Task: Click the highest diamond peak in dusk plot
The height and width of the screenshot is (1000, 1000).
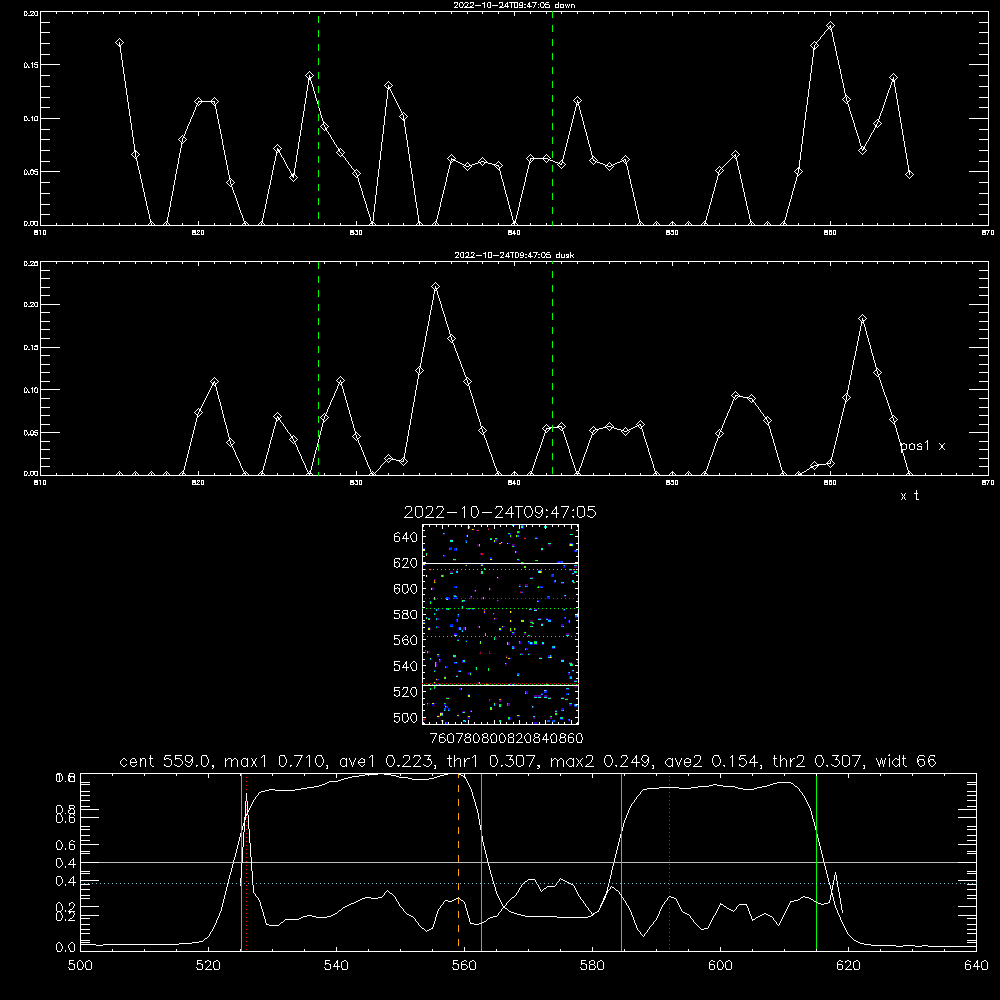Action: (x=436, y=287)
